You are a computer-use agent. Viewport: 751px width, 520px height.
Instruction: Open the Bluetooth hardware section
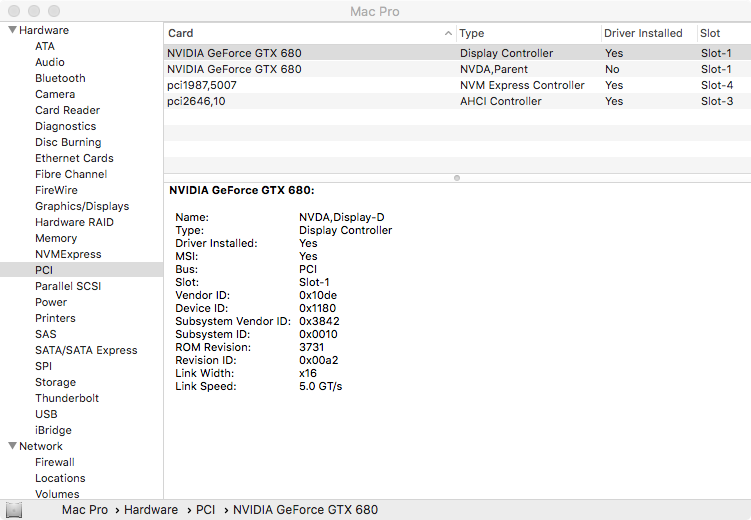(60, 78)
